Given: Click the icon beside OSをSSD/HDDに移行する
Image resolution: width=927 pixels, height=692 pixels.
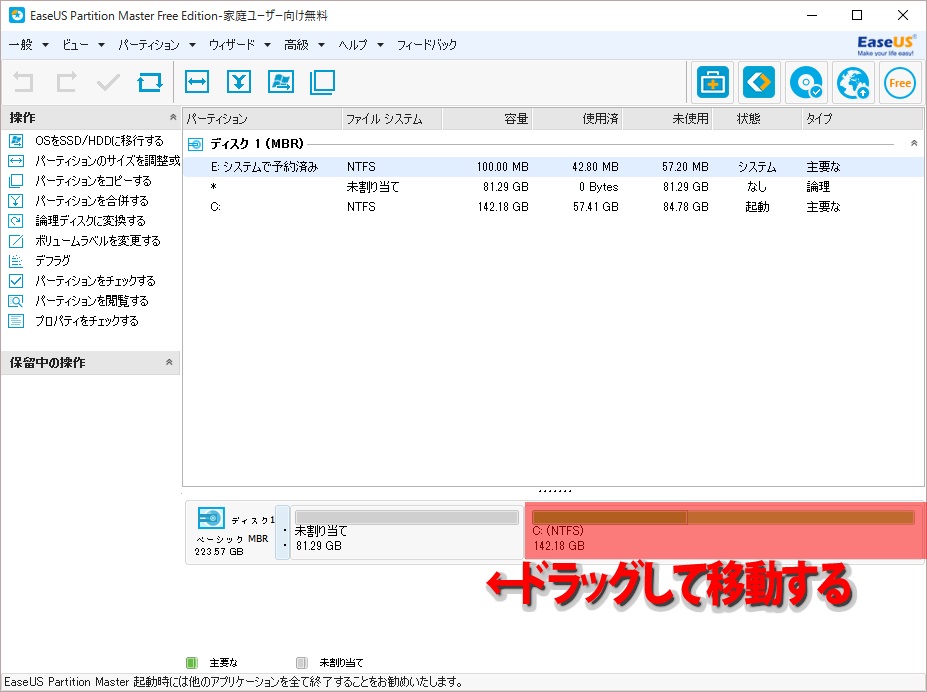Looking at the screenshot, I should [x=16, y=141].
